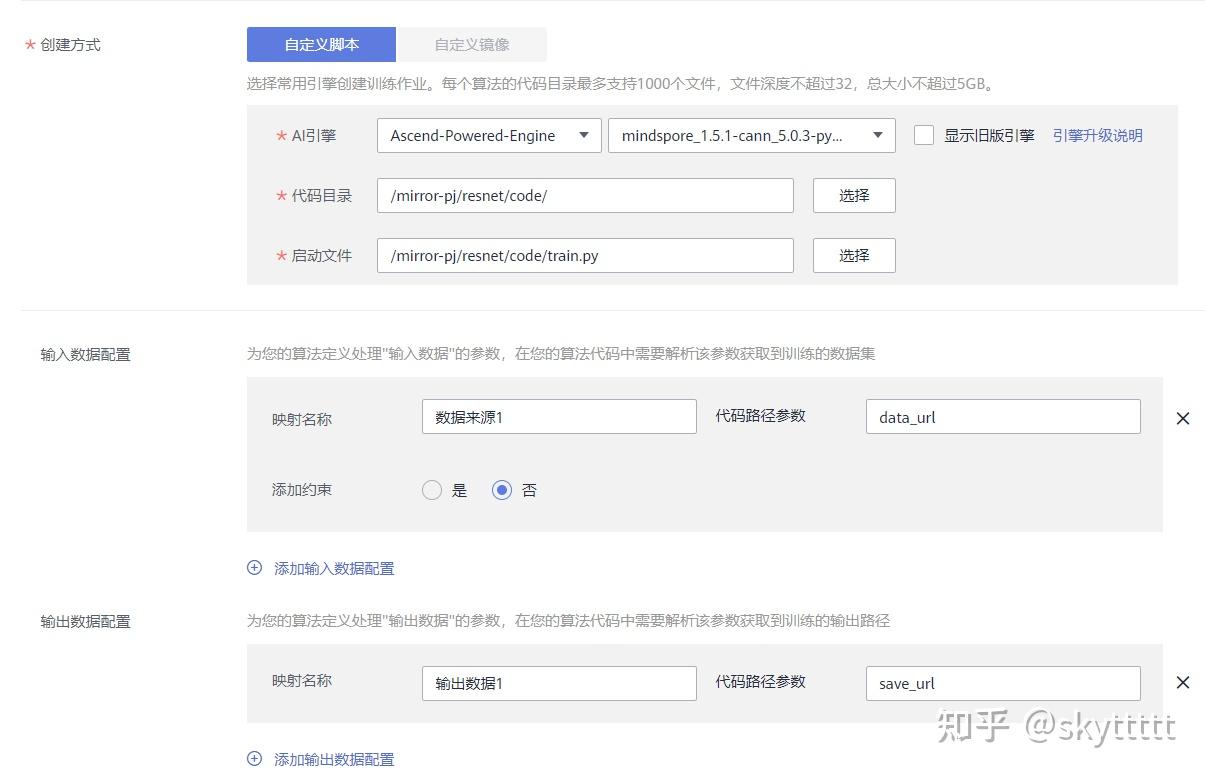Remove the 输出数据1 mapping via its X icon

pos(1183,682)
